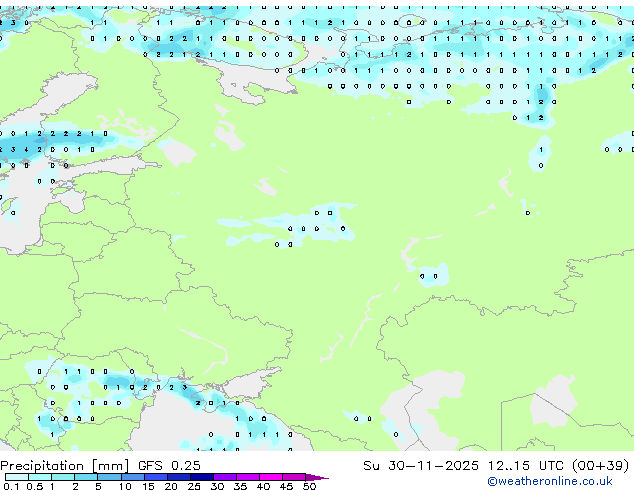Click the 40–45 mm magenta legend swatch
Screen dimensions: 634x490
point(271,477)
